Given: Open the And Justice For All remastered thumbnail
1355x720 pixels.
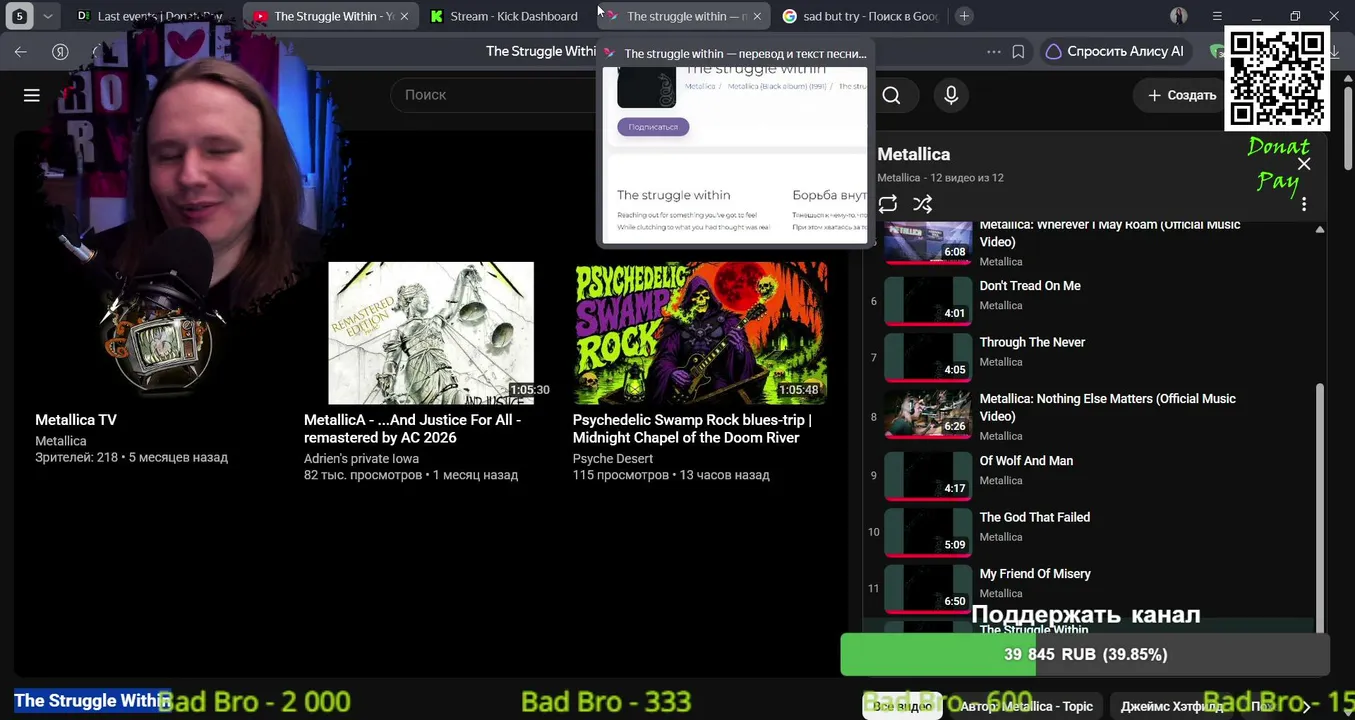Looking at the screenshot, I should point(431,333).
